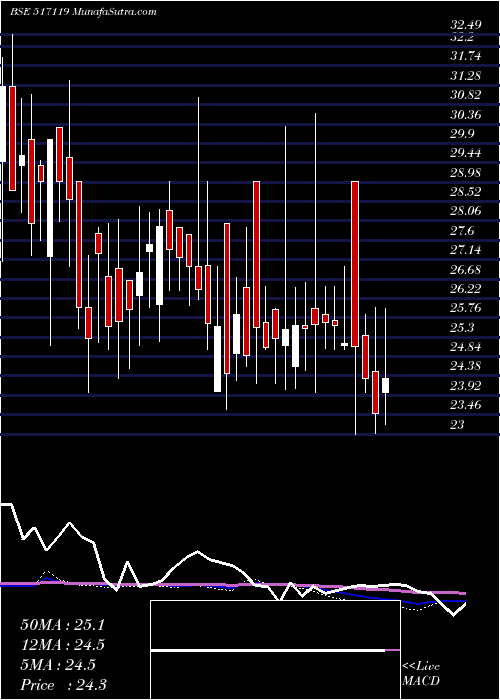Click the 23.46 price axis label
Viewport: 500px width, 700px height.
466,405
